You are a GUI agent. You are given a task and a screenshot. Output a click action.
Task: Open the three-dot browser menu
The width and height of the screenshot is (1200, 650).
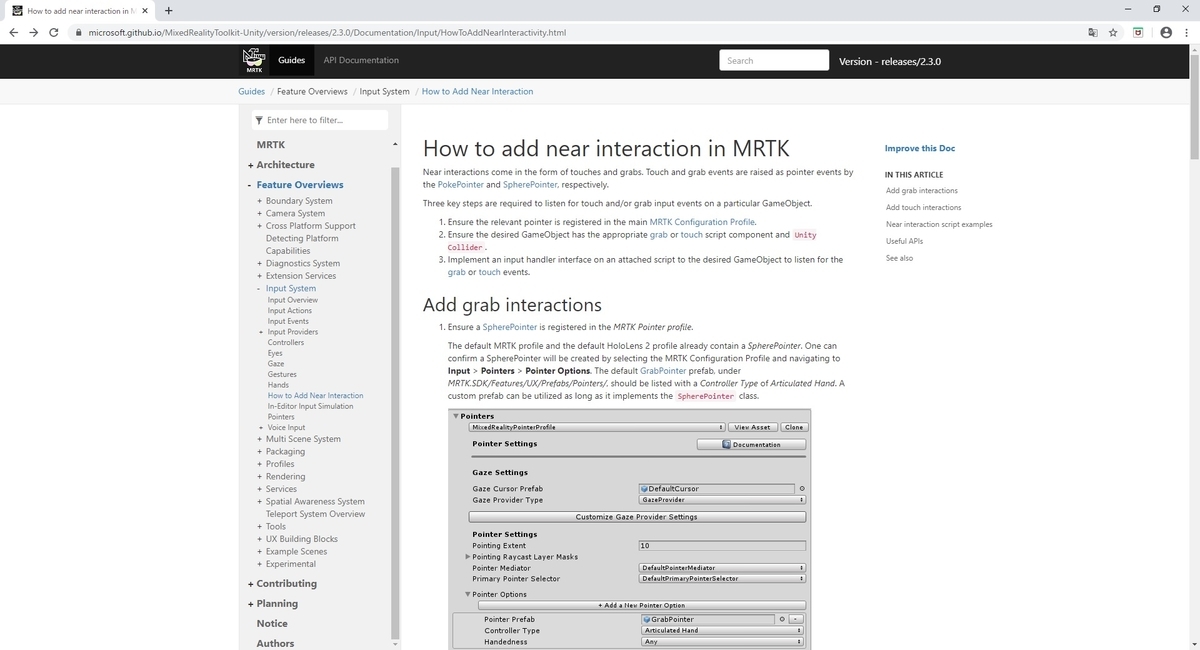point(1186,32)
